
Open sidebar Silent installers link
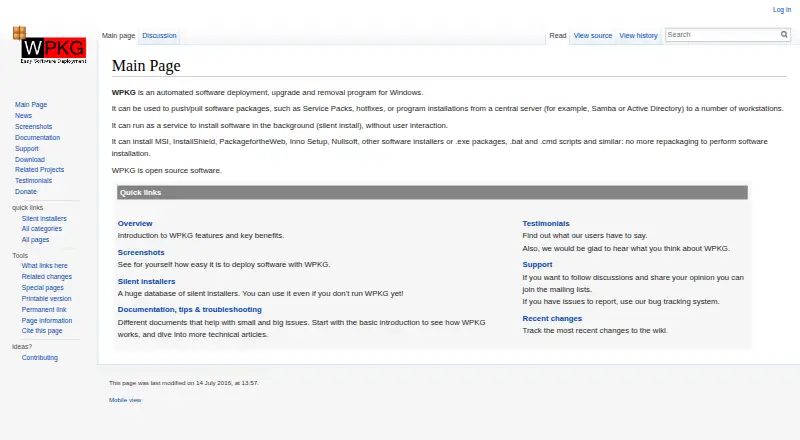[44, 218]
